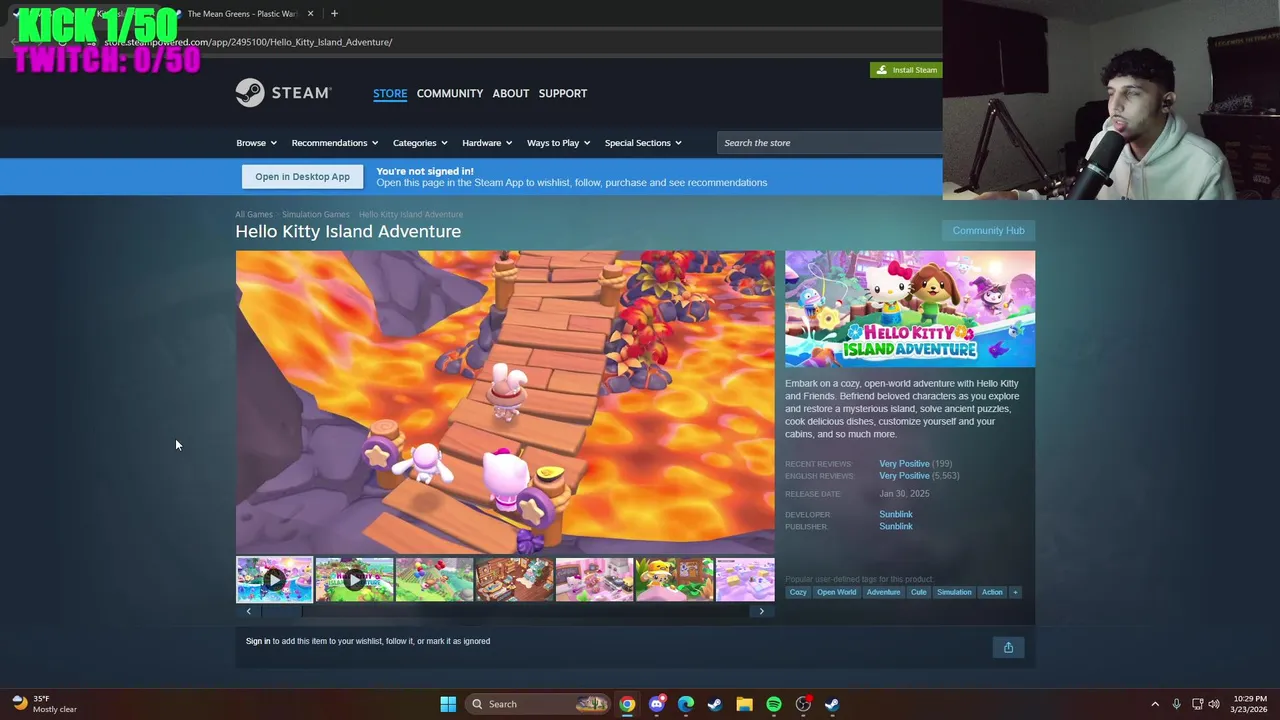Open the All Games breadcrumb link
This screenshot has height=720, width=1280.
[x=254, y=214]
